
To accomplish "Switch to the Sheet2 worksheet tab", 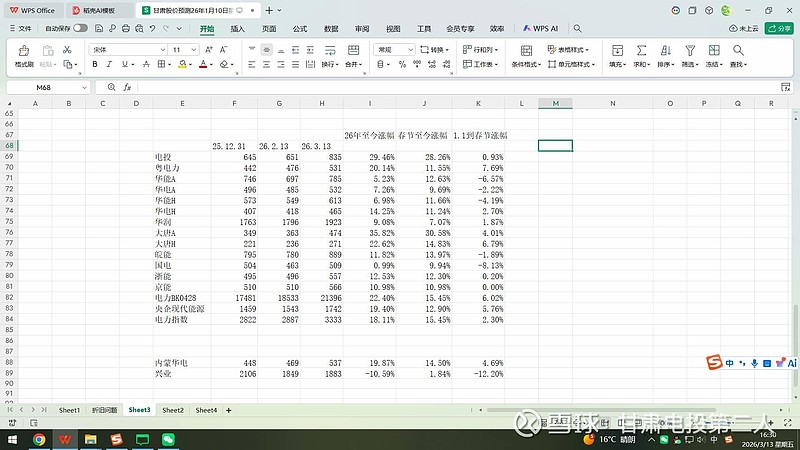I will (173, 410).
